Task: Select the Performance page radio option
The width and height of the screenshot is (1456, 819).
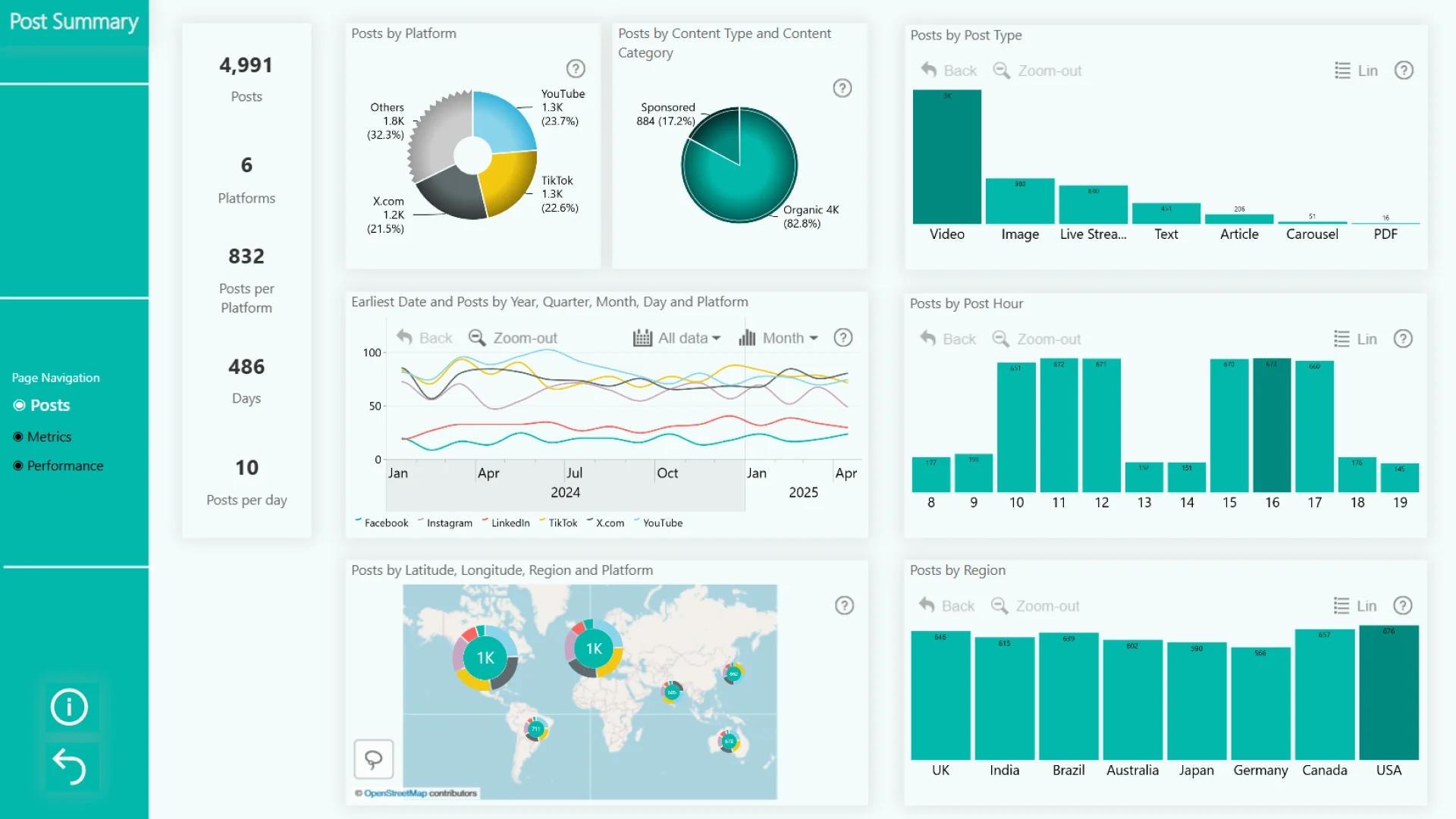Action: point(58,466)
